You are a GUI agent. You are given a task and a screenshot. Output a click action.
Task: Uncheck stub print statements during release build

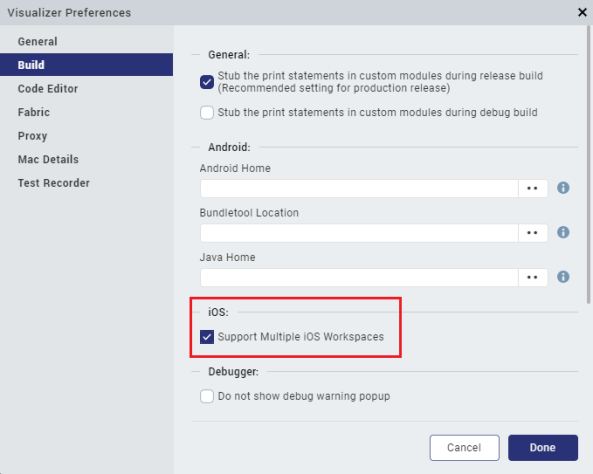(207, 82)
